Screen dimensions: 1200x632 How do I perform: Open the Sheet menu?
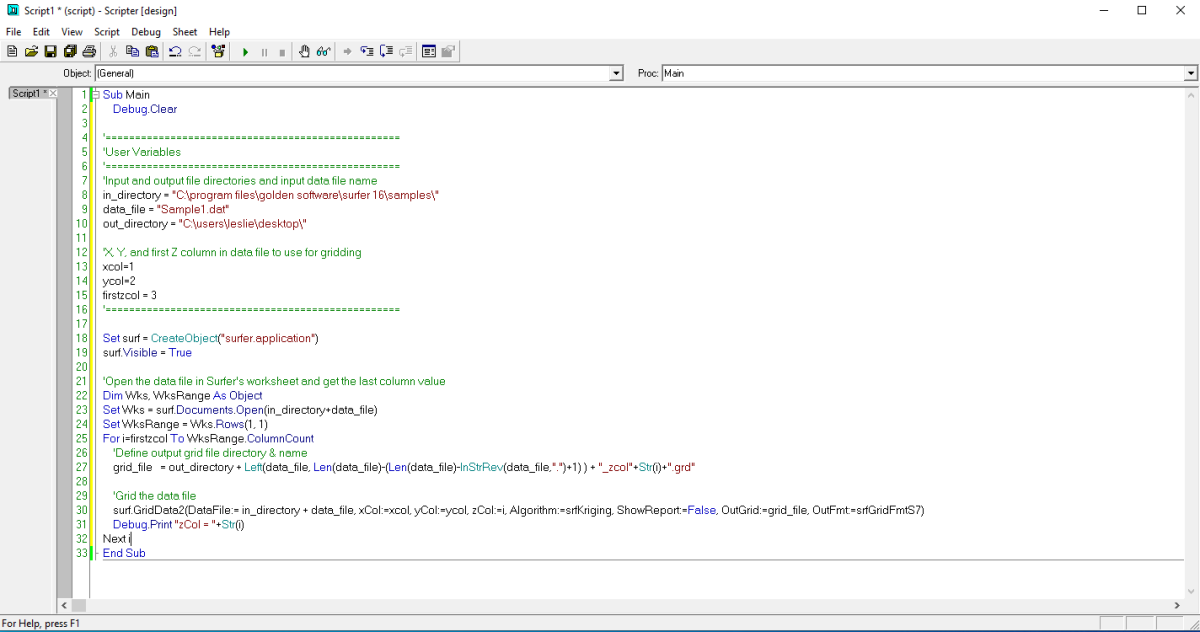pyautogui.click(x=184, y=31)
